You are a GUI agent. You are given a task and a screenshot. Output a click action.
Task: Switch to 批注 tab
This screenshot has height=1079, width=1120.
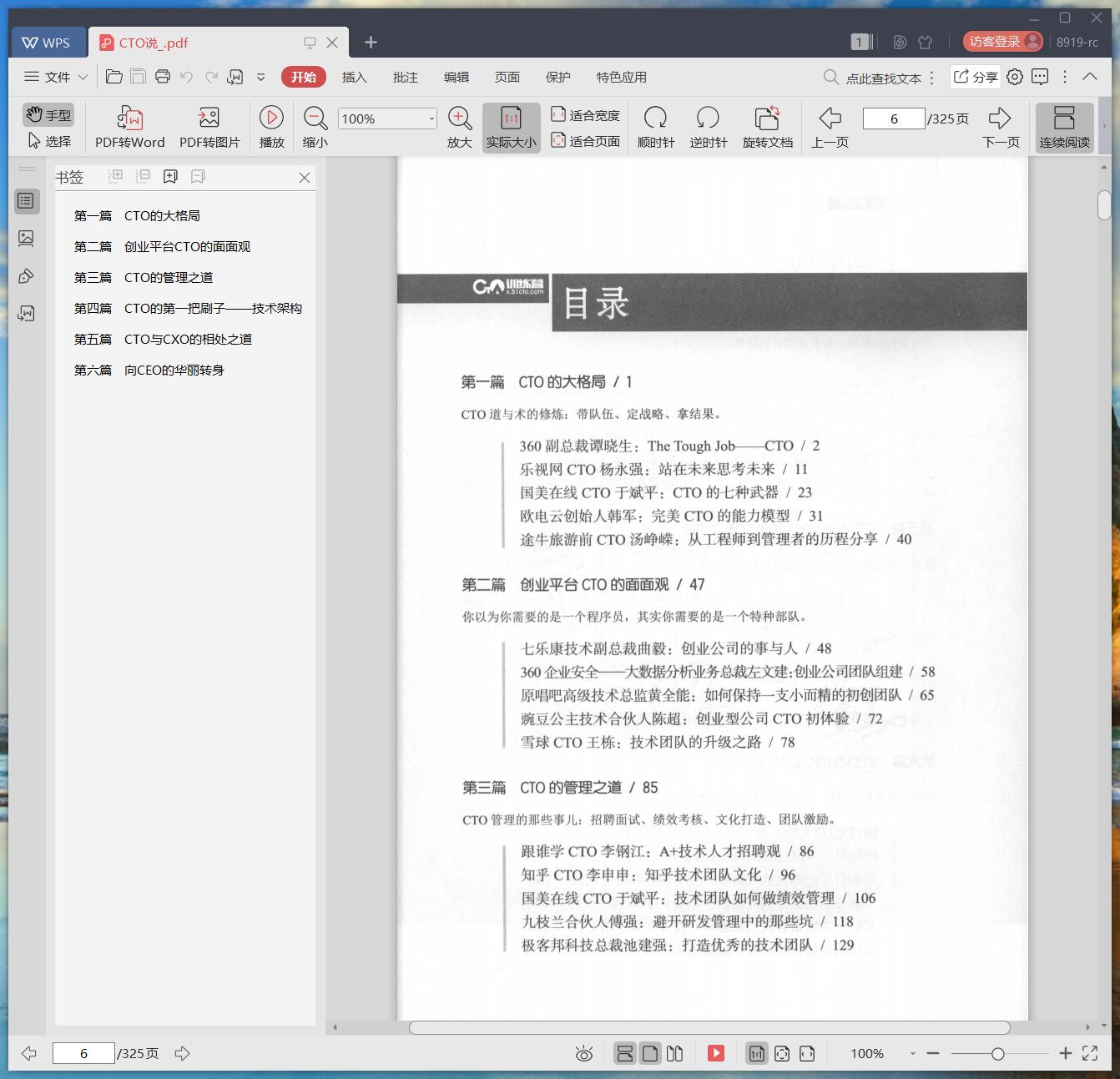pos(405,77)
